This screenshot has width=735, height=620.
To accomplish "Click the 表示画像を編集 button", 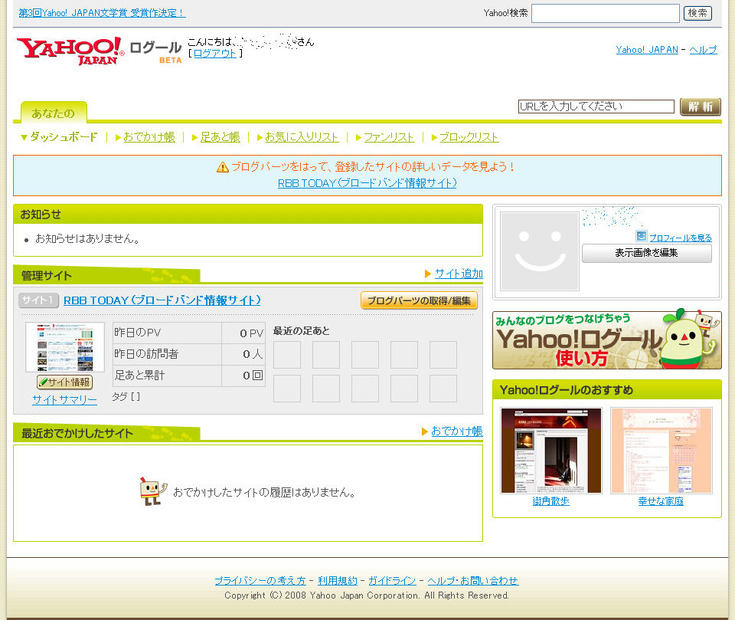I will [x=646, y=253].
